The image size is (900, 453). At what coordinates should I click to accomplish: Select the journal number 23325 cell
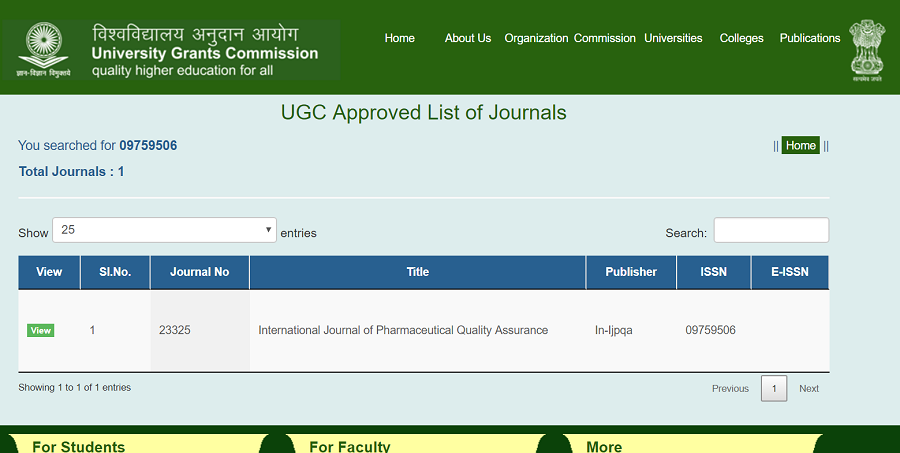[199, 331]
